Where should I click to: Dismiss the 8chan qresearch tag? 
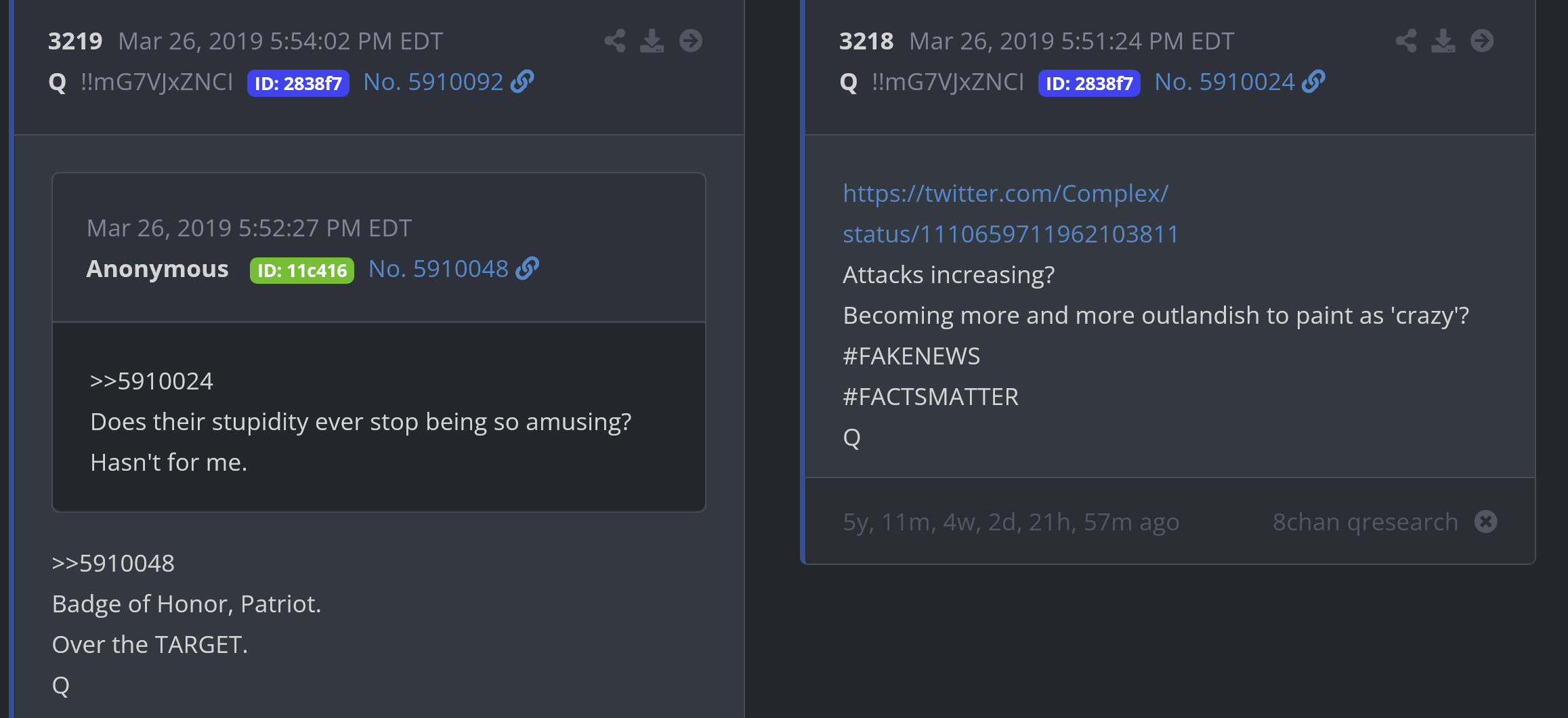coord(1486,522)
